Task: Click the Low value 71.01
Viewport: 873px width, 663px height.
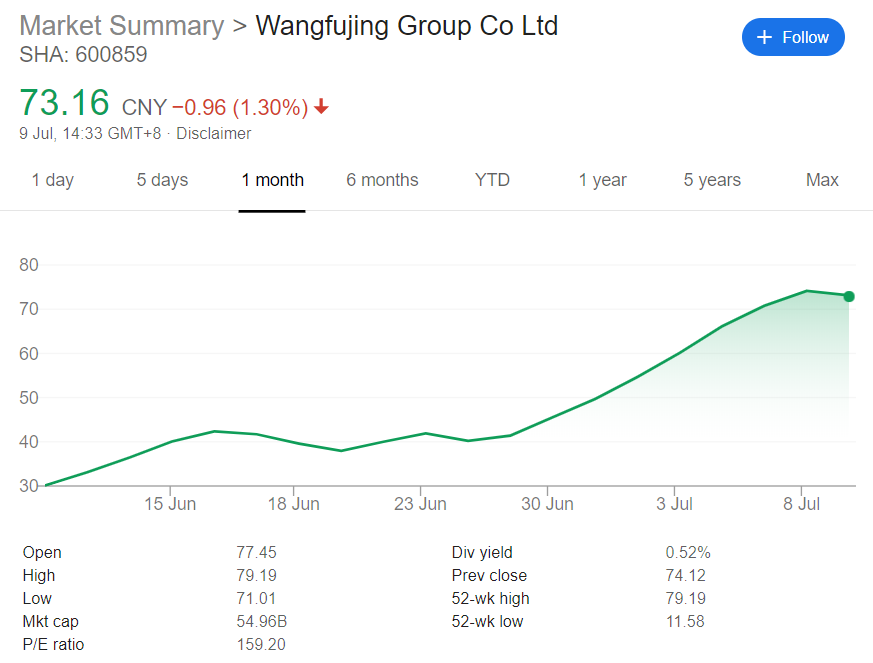Action: pyautogui.click(x=256, y=598)
